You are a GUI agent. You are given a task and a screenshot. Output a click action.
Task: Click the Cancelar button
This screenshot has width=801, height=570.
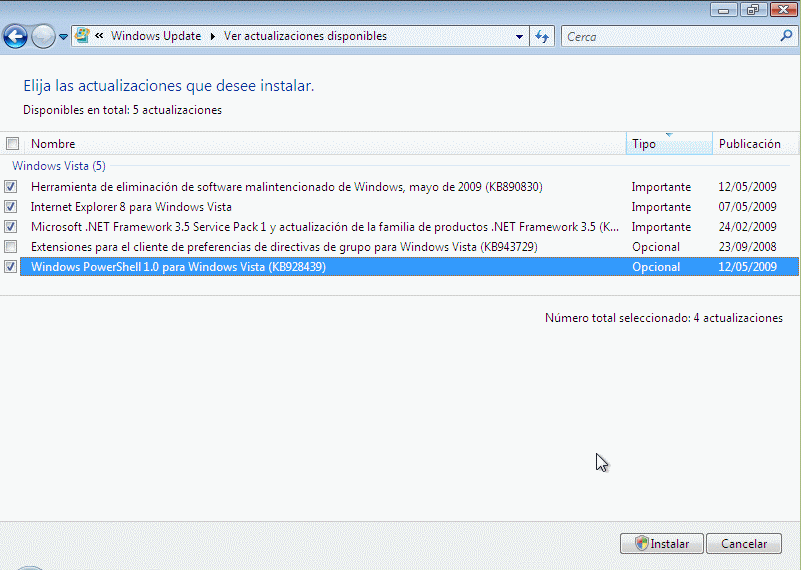(743, 544)
